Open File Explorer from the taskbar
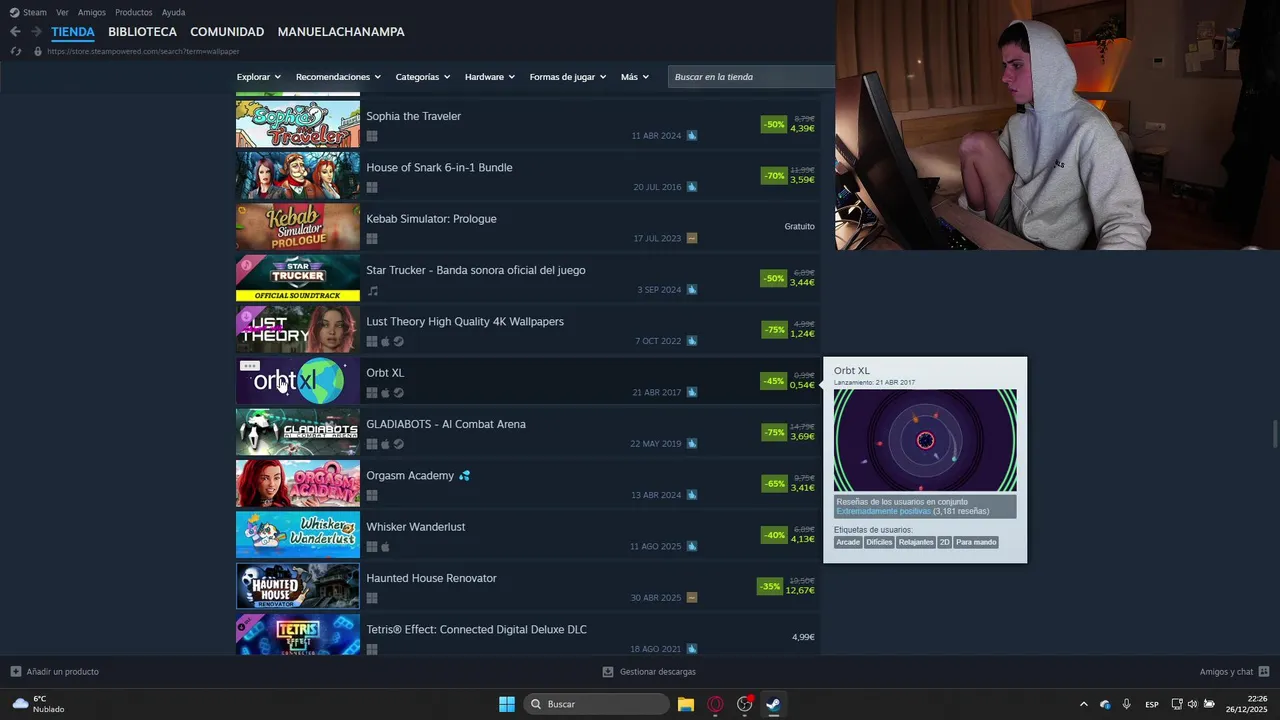The height and width of the screenshot is (720, 1280). pos(686,704)
